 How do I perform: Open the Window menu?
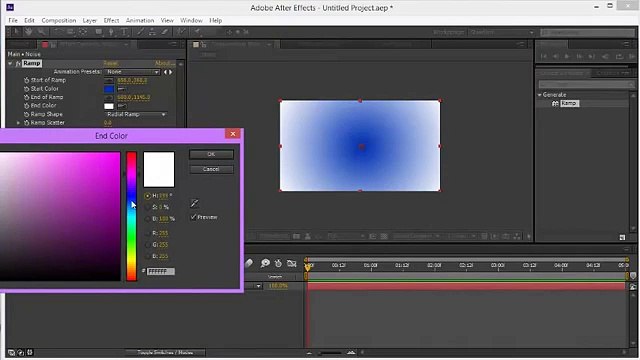tap(191, 20)
